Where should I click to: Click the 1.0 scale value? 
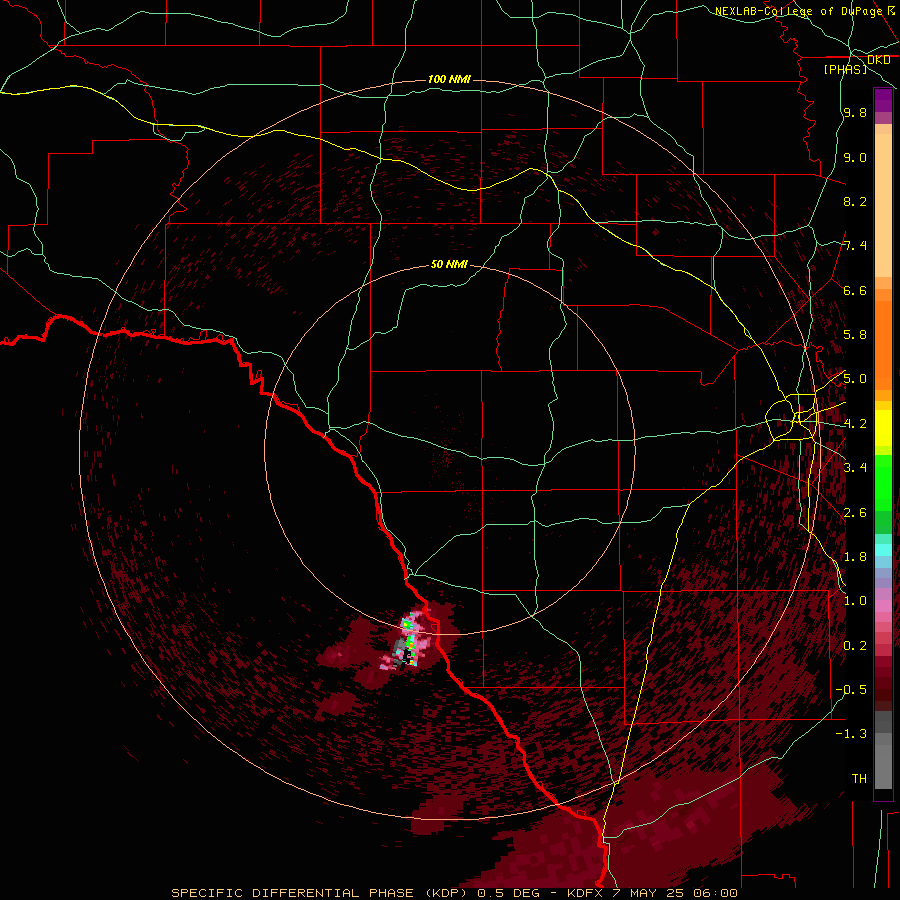pos(855,601)
